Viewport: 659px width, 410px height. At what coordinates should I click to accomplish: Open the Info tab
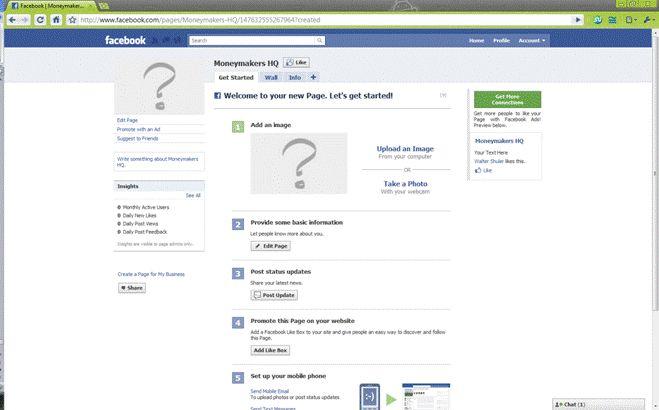[x=295, y=77]
